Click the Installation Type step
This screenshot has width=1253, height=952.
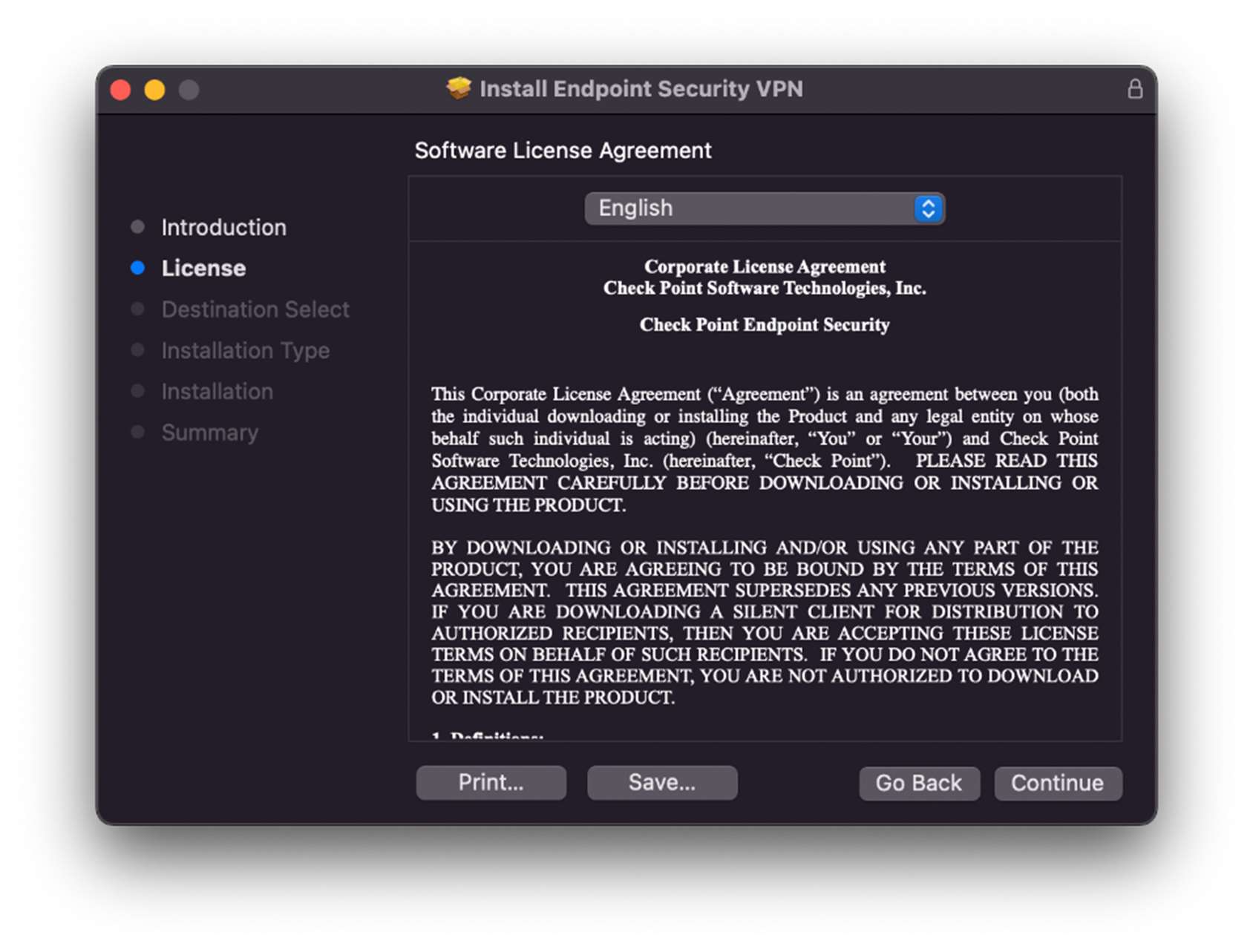click(x=246, y=350)
